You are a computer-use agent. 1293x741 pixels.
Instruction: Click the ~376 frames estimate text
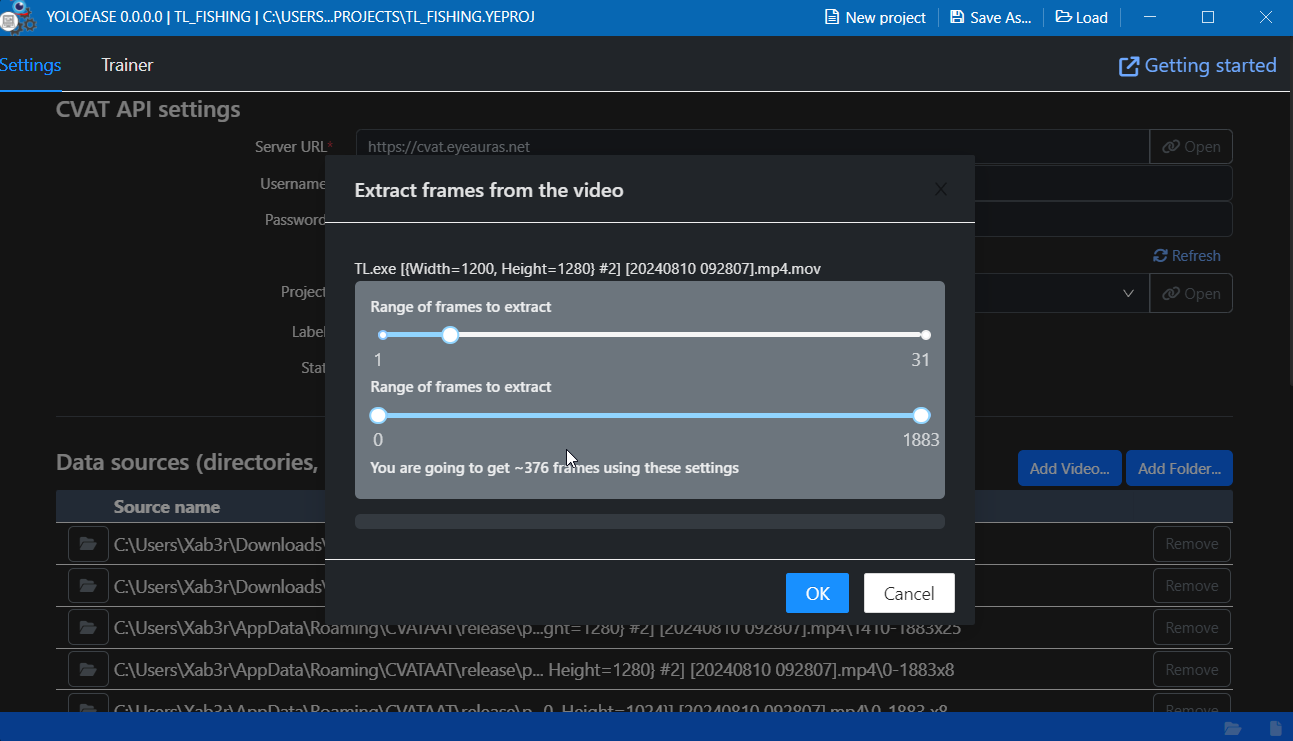coord(554,467)
